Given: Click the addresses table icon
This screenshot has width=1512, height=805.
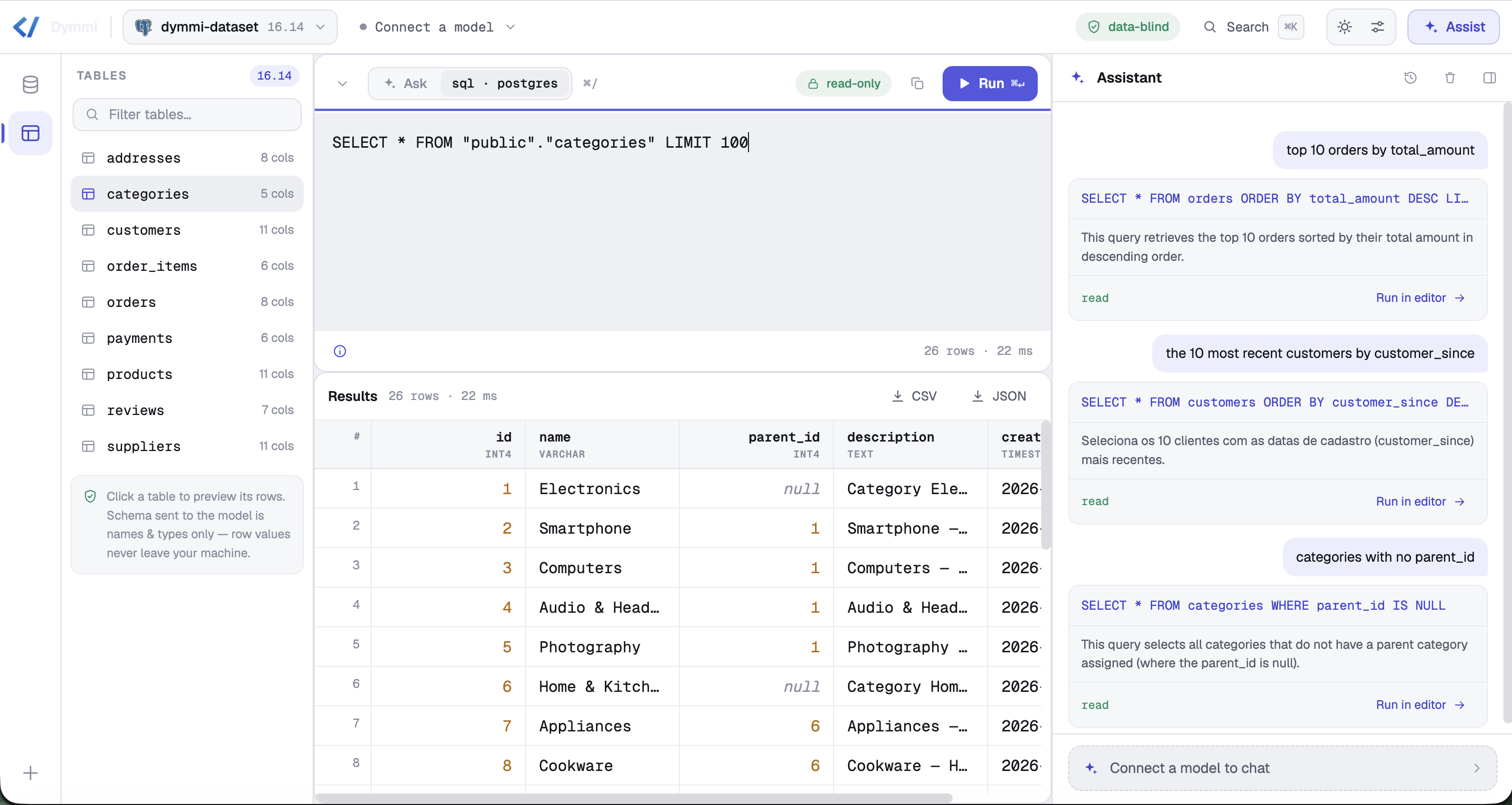Looking at the screenshot, I should pos(88,158).
